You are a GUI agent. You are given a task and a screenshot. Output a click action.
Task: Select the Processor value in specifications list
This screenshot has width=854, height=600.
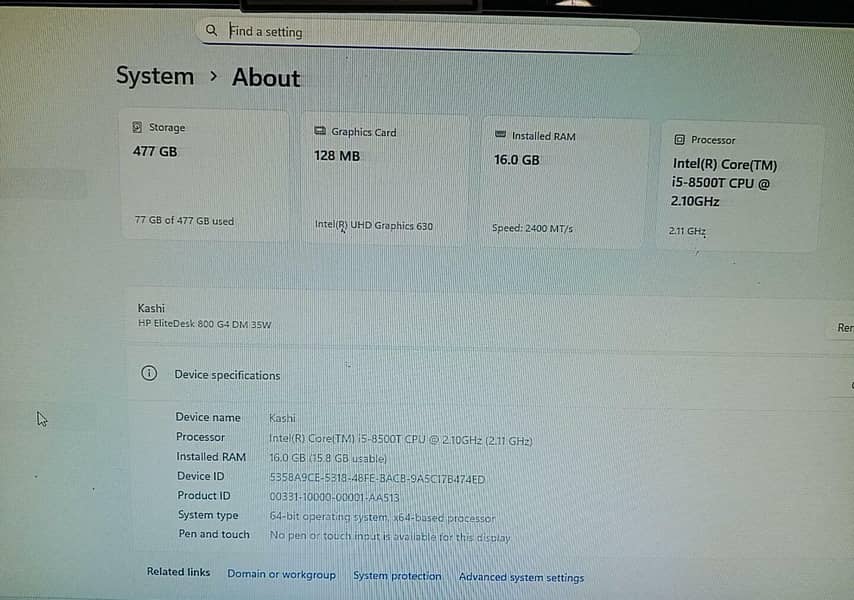click(x=400, y=439)
